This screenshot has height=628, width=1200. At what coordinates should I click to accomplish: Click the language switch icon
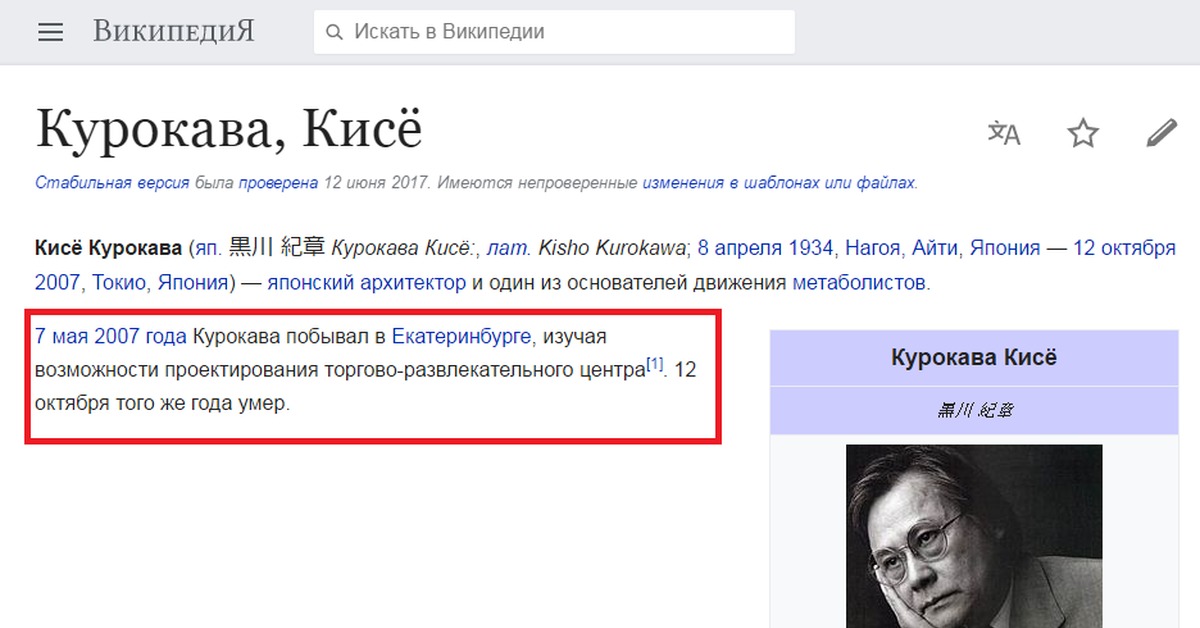[1003, 133]
